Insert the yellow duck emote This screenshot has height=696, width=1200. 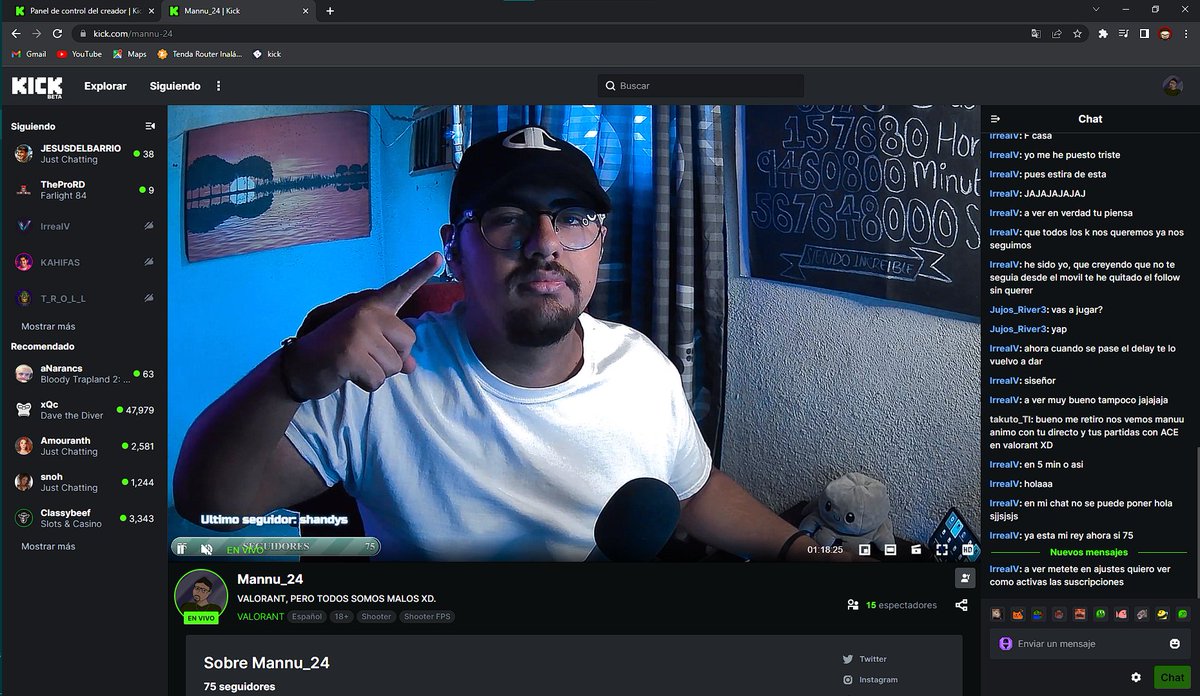[1163, 614]
